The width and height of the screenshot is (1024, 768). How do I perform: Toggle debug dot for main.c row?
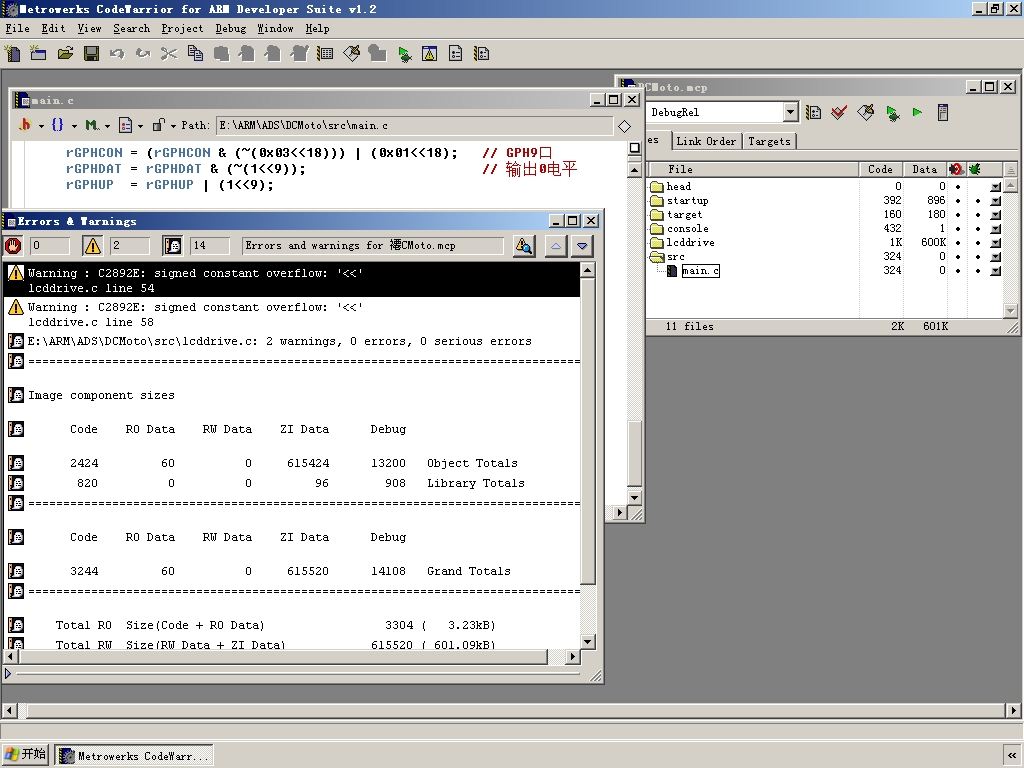pos(978,270)
